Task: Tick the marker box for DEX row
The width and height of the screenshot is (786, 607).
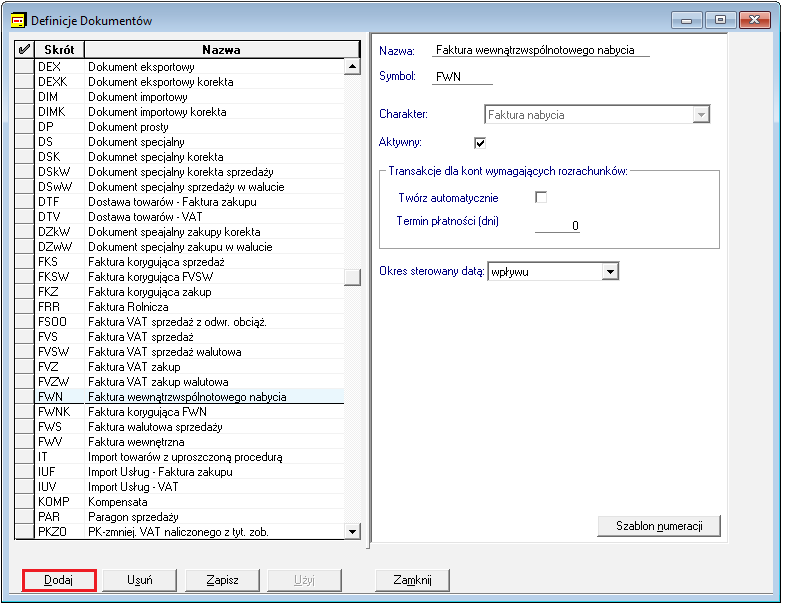Action: pos(24,67)
